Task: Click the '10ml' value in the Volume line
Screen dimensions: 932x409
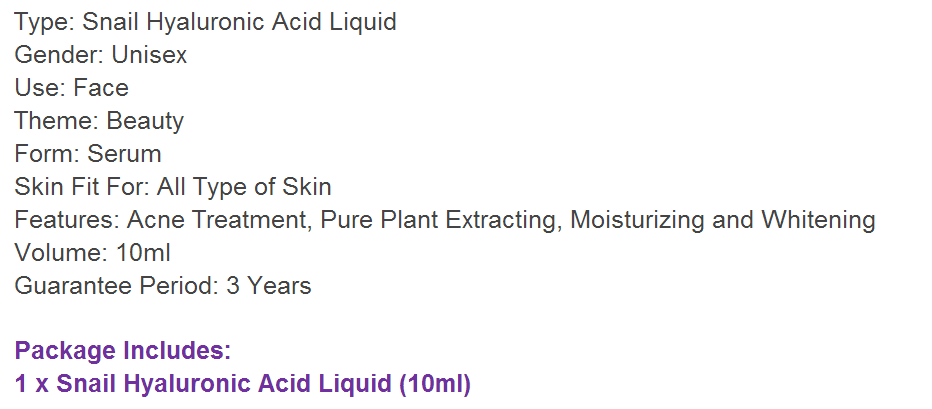Action: [x=145, y=253]
